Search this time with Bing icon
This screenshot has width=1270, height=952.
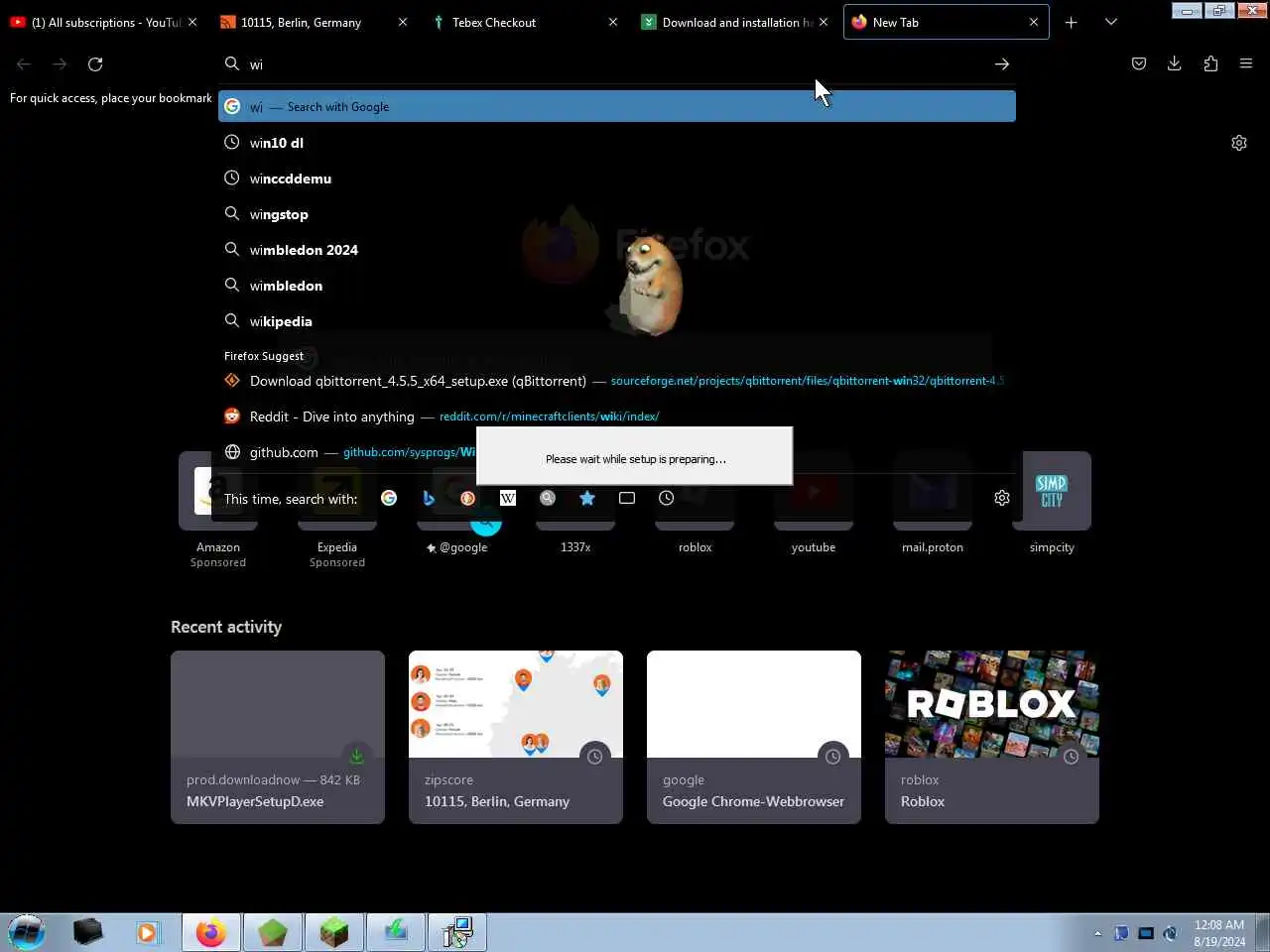click(429, 498)
